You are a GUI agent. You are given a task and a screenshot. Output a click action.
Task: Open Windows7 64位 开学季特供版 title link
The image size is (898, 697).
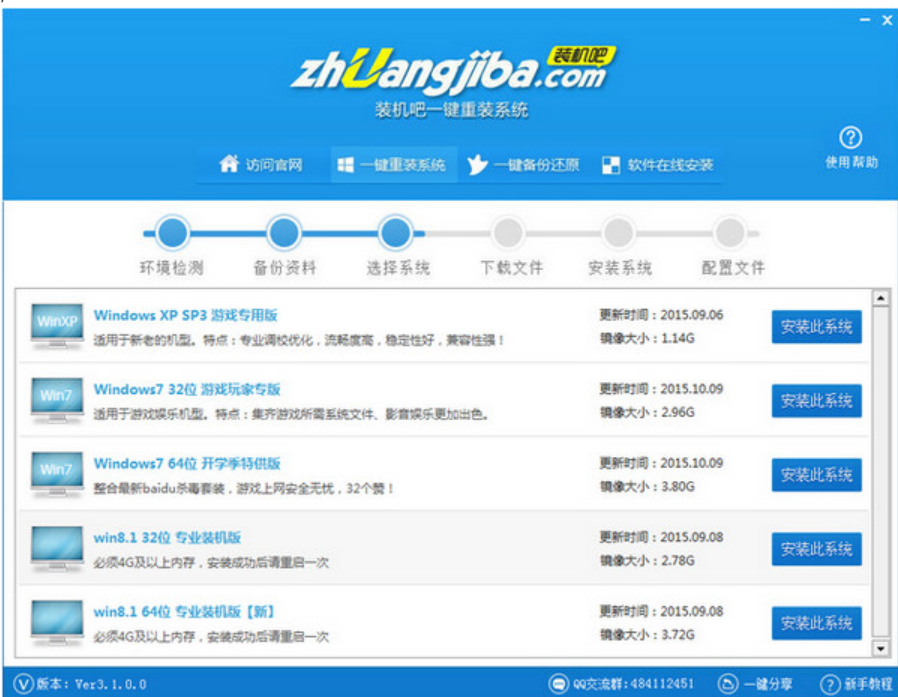187,463
